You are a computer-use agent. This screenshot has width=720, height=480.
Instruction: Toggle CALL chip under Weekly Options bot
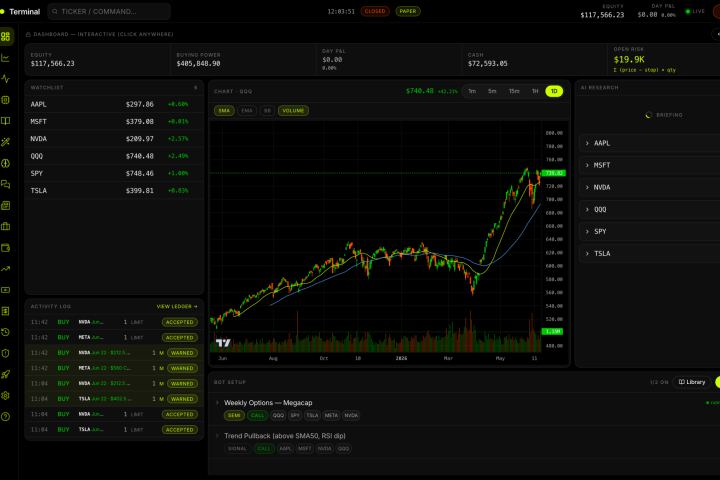coord(258,415)
